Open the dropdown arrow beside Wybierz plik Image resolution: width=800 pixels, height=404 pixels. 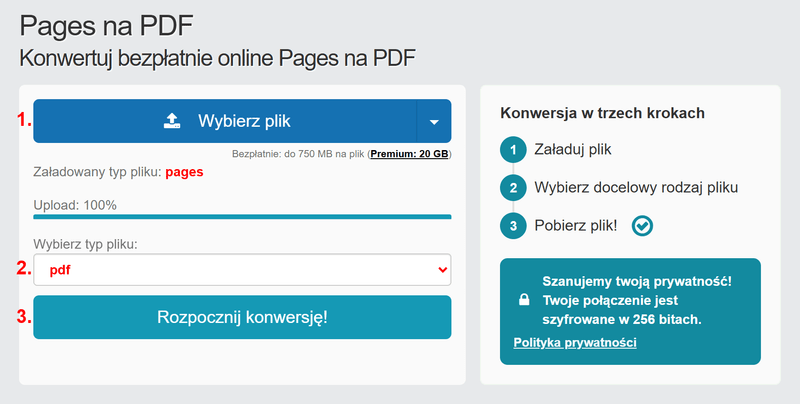pos(434,121)
